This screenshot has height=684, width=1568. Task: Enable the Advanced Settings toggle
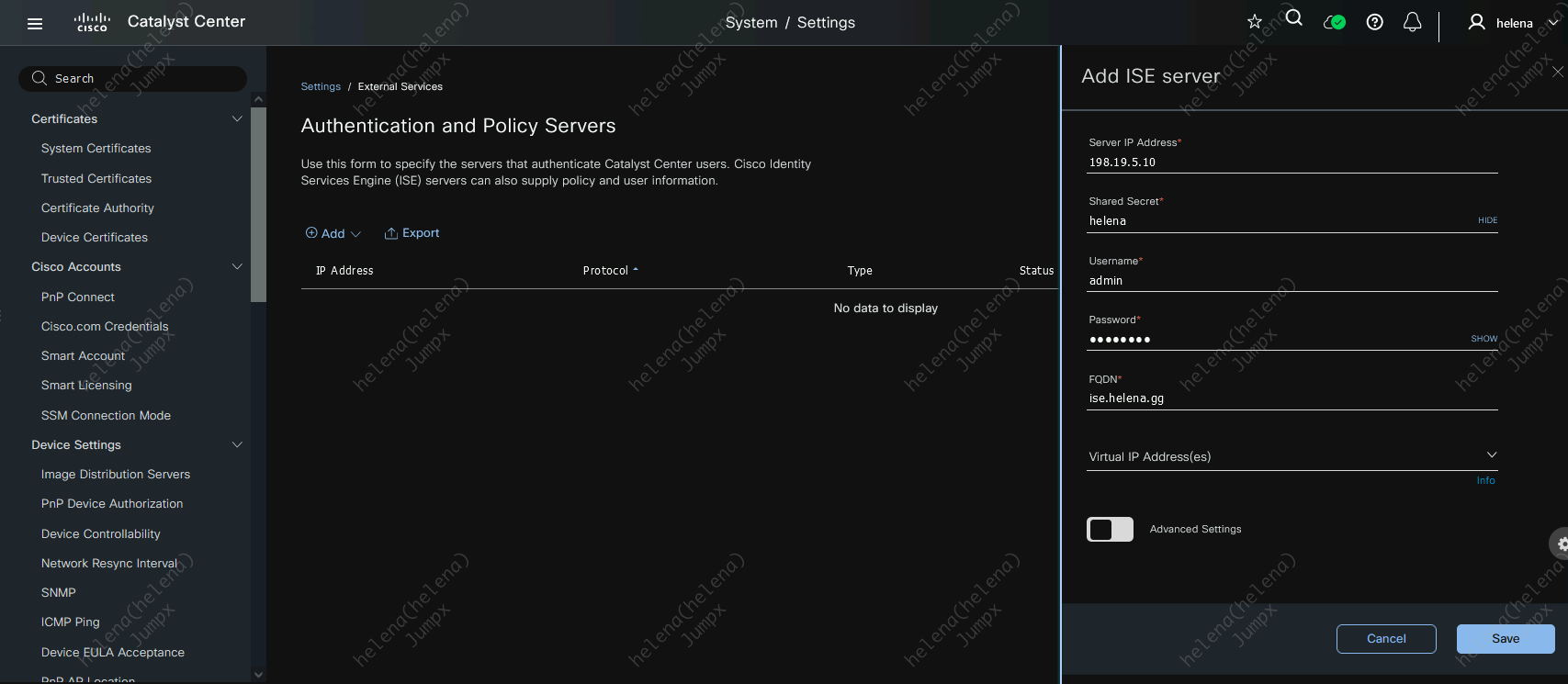(x=1110, y=529)
